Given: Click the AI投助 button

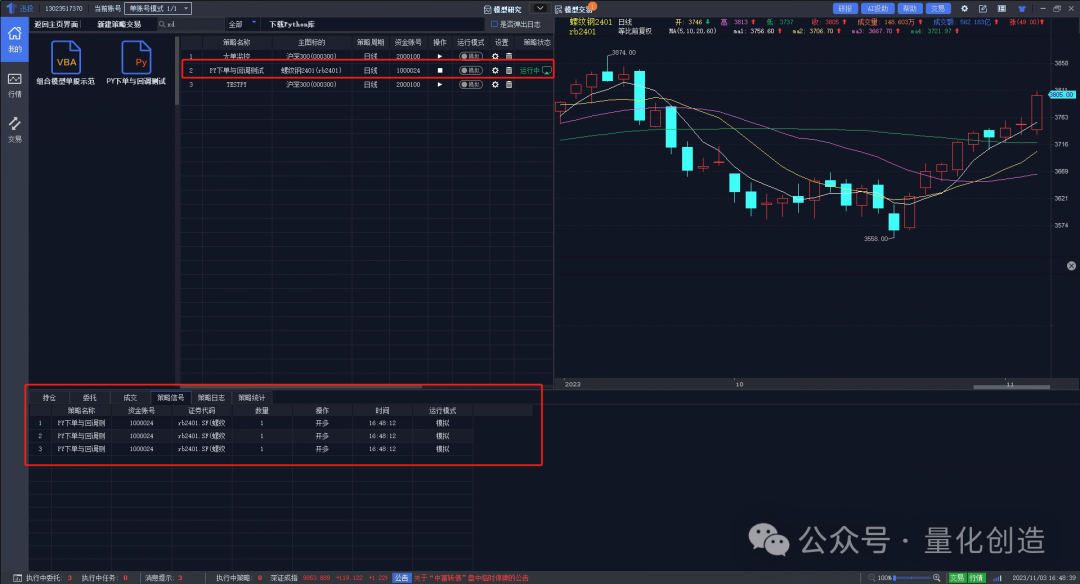Looking at the screenshot, I should pos(877,8).
